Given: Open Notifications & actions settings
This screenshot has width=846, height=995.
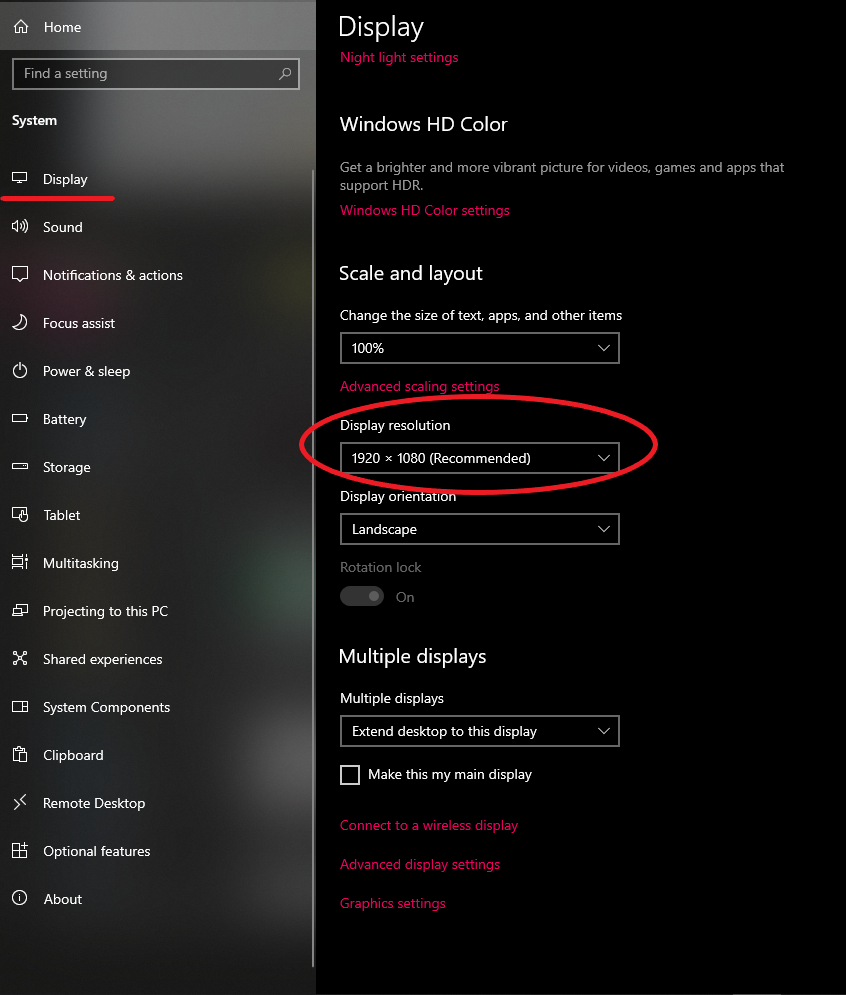Looking at the screenshot, I should [156, 275].
